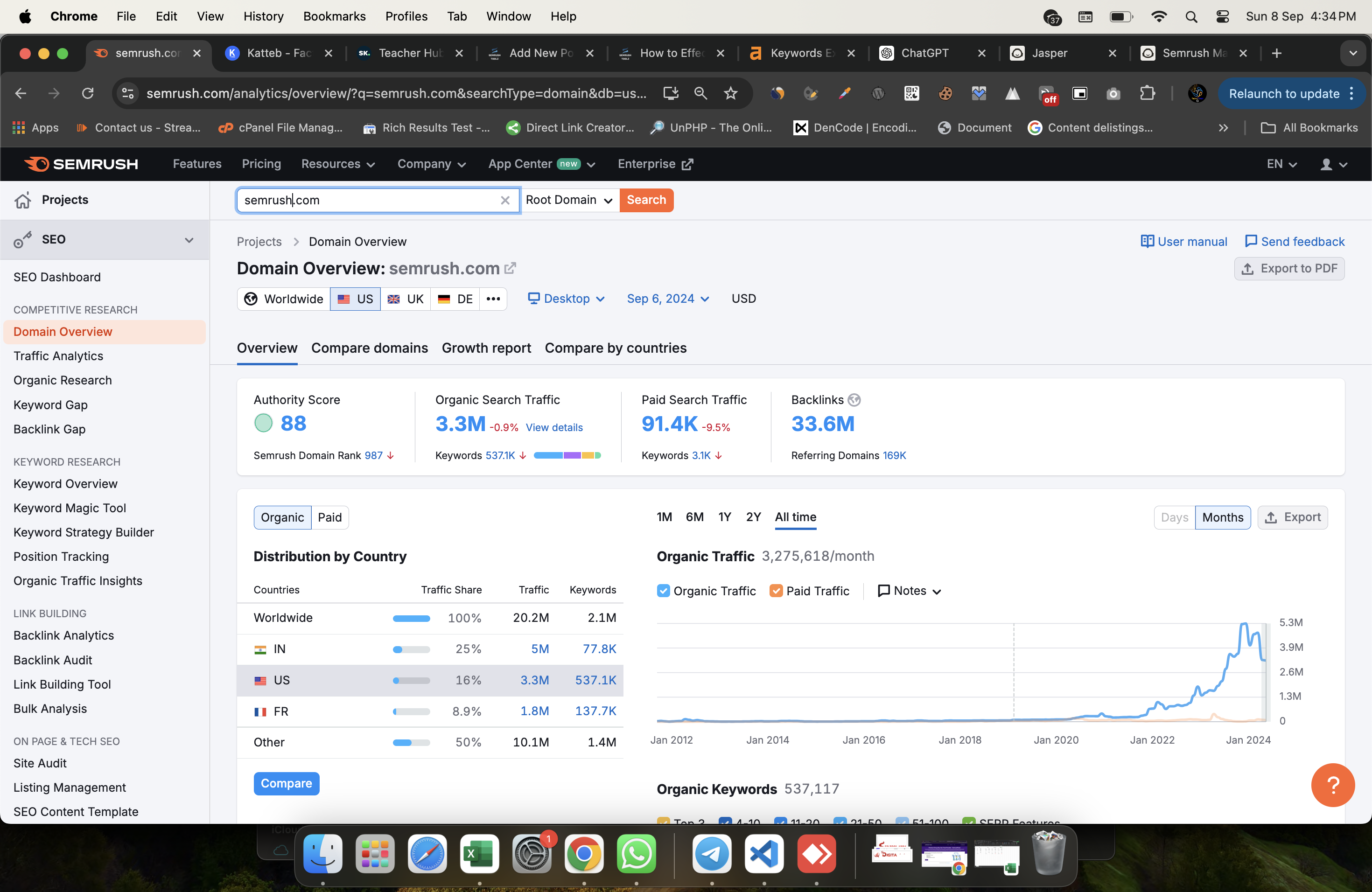Open the Root Domain dropdown

569,201
